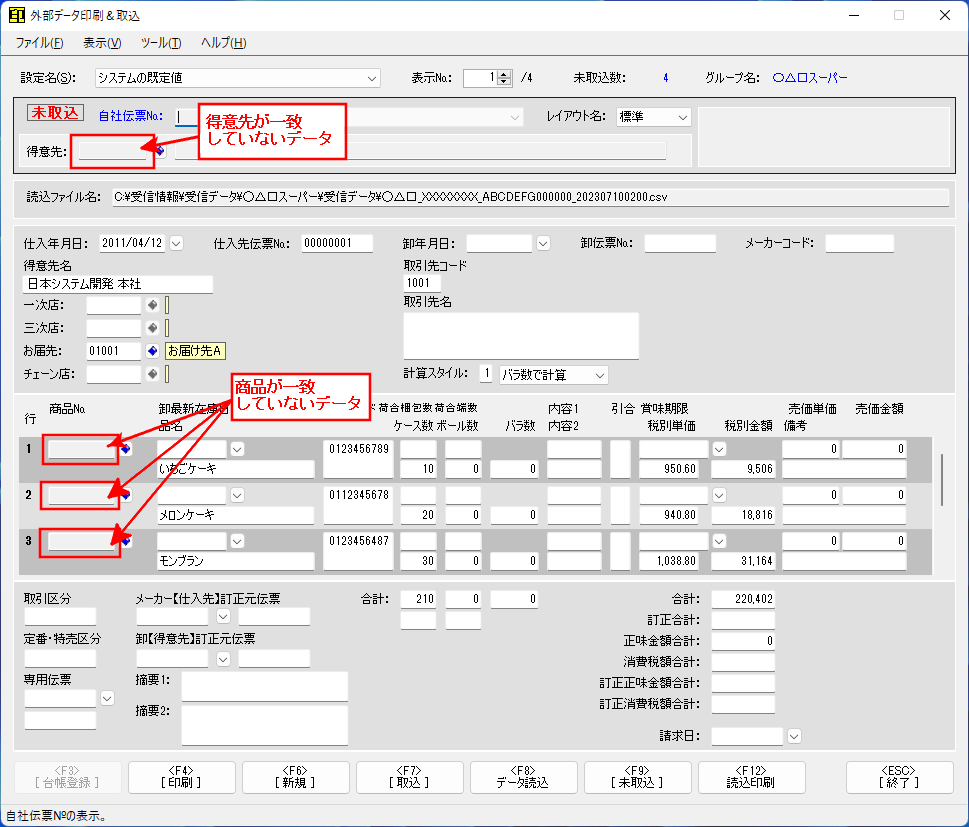The width and height of the screenshot is (969, 827).
Task: Click row 2 商品No. input field
Action: (x=82, y=495)
